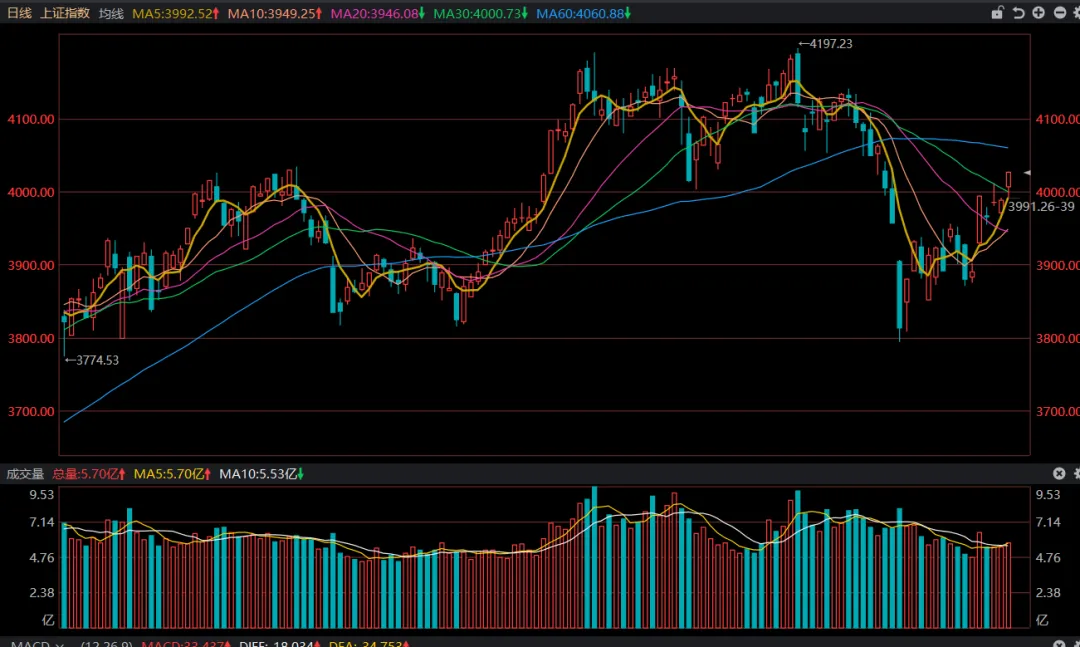
Task: Click the 上证指数 index name
Action: [x=65, y=13]
